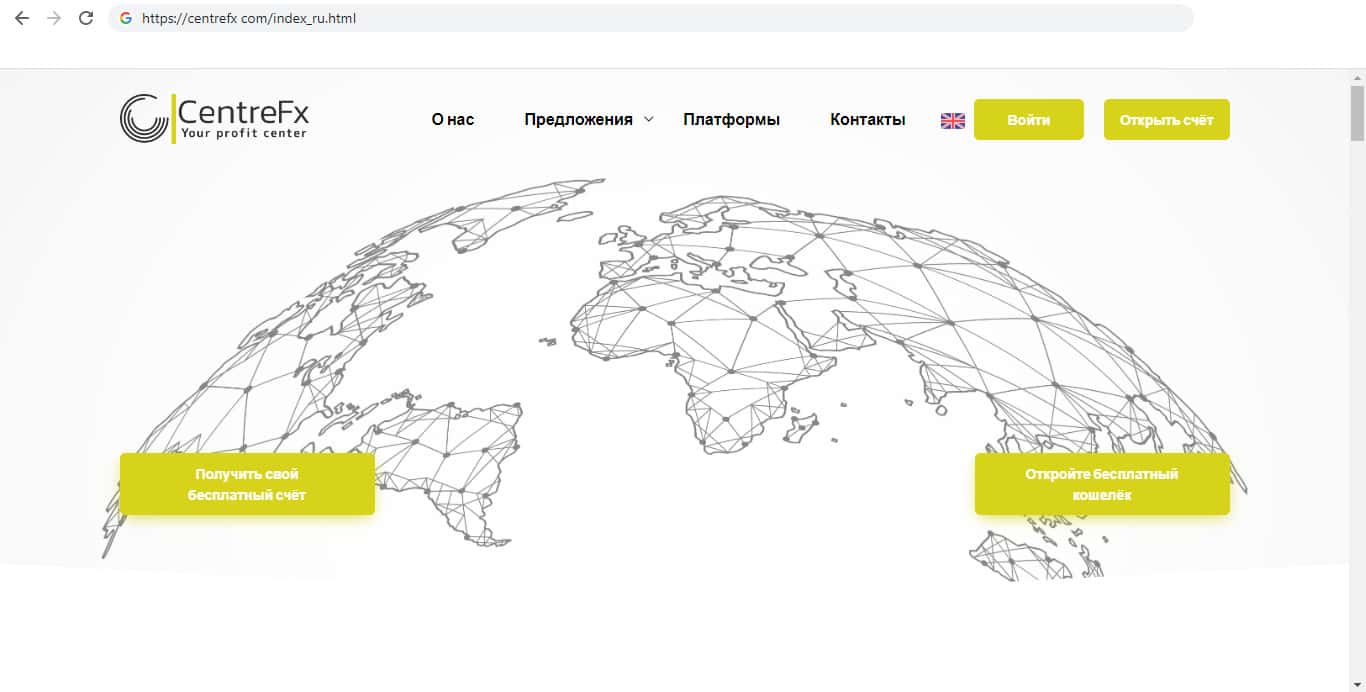This screenshot has width=1366, height=692.
Task: Open the Предложения menu item
Action: point(578,120)
